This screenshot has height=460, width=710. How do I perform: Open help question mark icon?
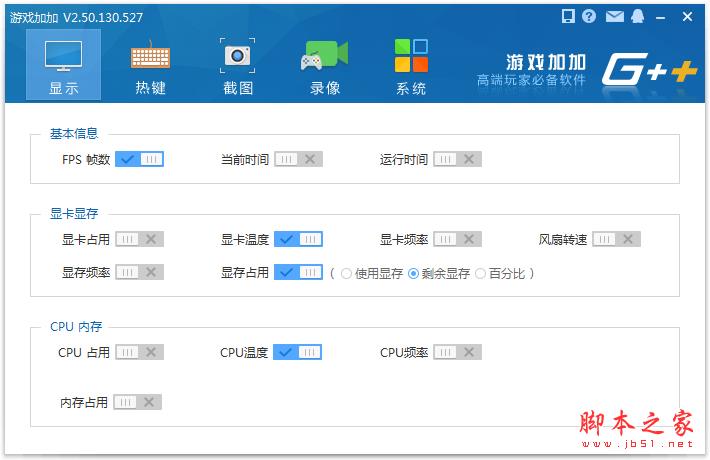pyautogui.click(x=589, y=16)
